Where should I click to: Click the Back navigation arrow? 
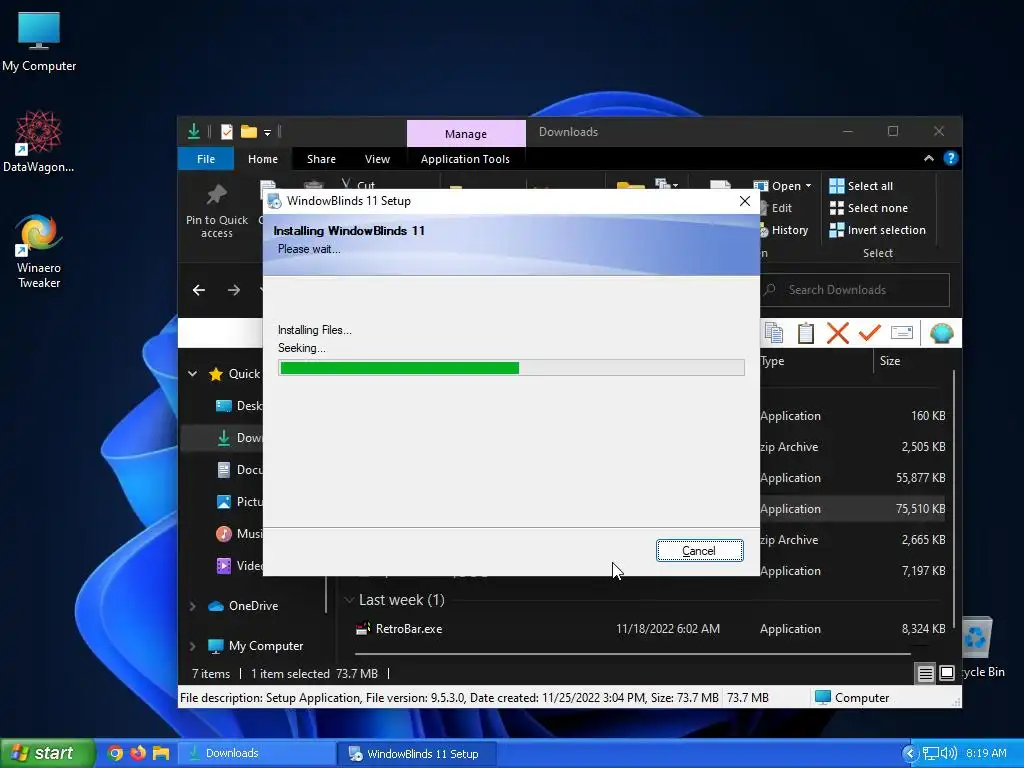tap(199, 290)
